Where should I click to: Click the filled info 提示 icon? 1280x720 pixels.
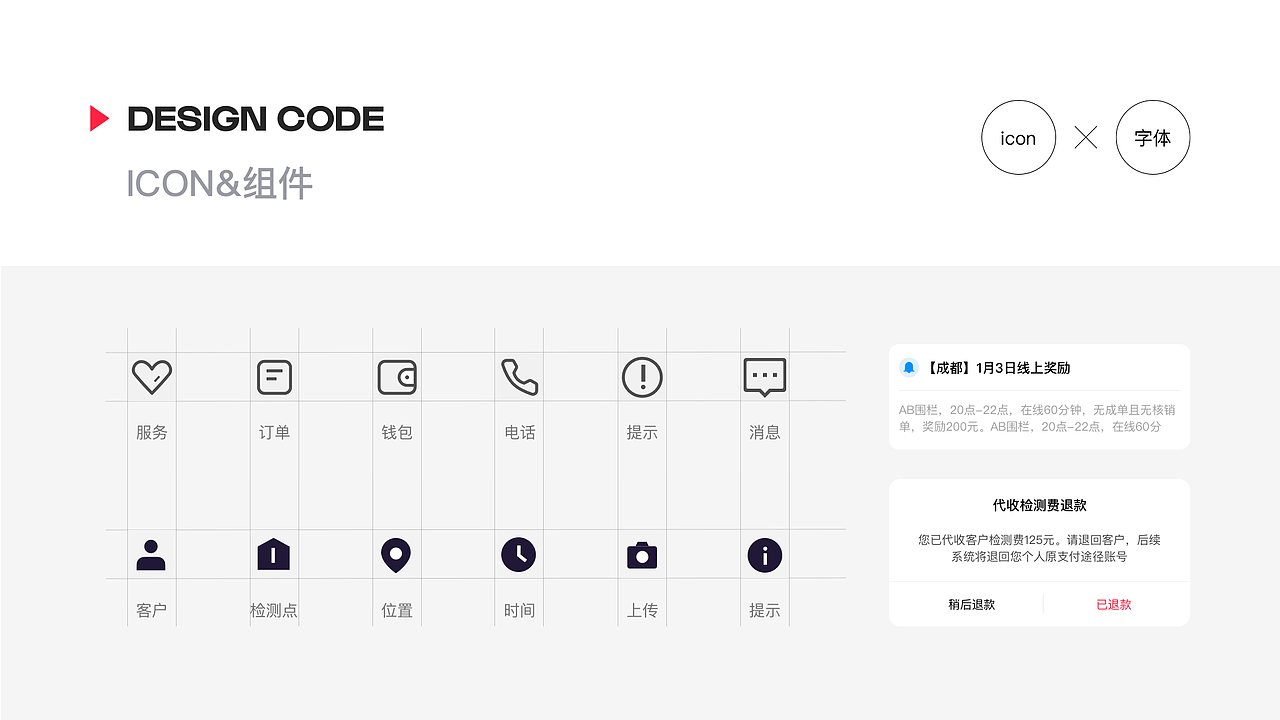click(765, 555)
